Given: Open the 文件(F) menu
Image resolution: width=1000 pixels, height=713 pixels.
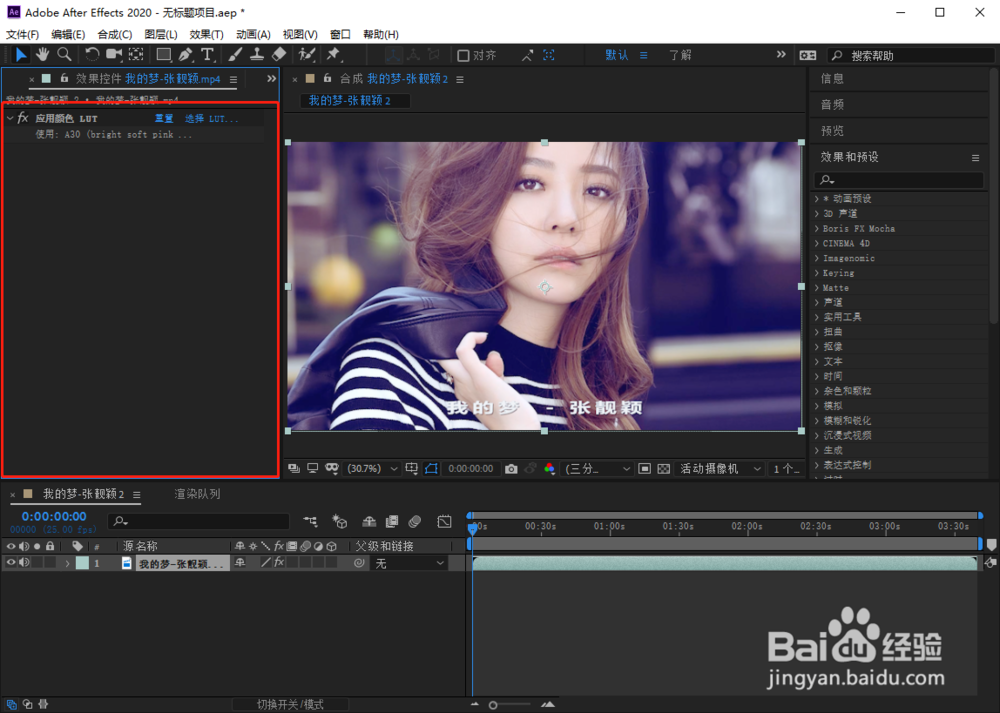Looking at the screenshot, I should click(22, 34).
